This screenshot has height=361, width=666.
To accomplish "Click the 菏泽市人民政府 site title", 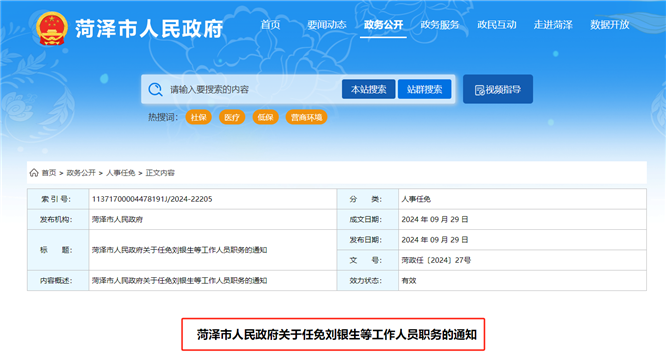I will (149, 29).
